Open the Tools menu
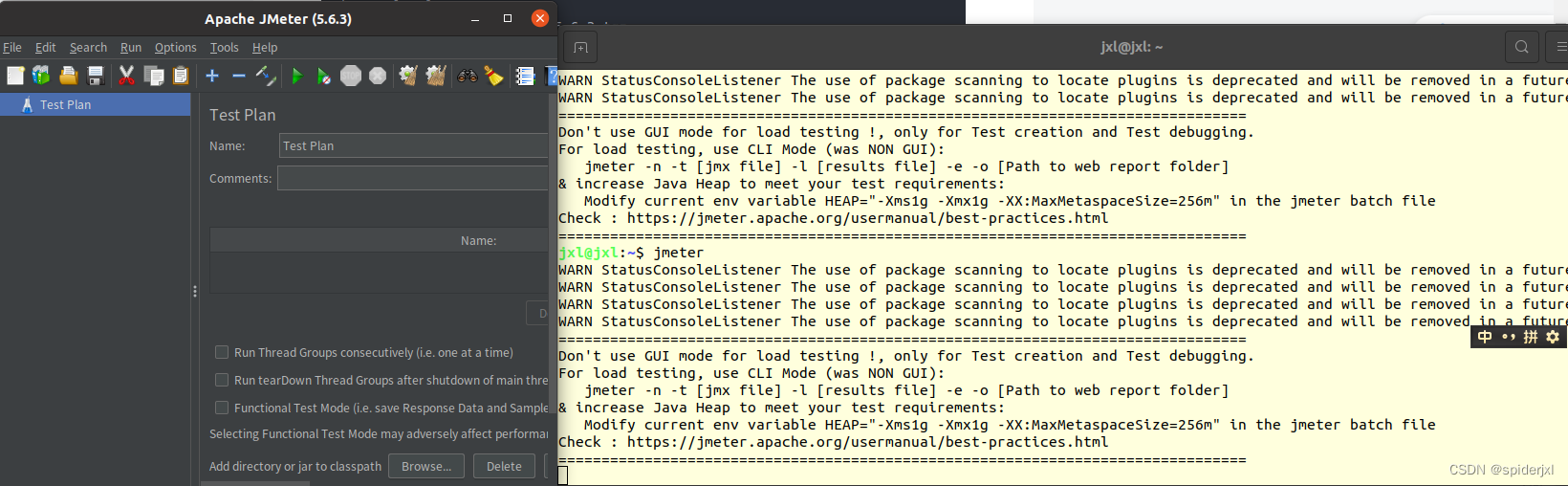1568x486 pixels. [225, 47]
